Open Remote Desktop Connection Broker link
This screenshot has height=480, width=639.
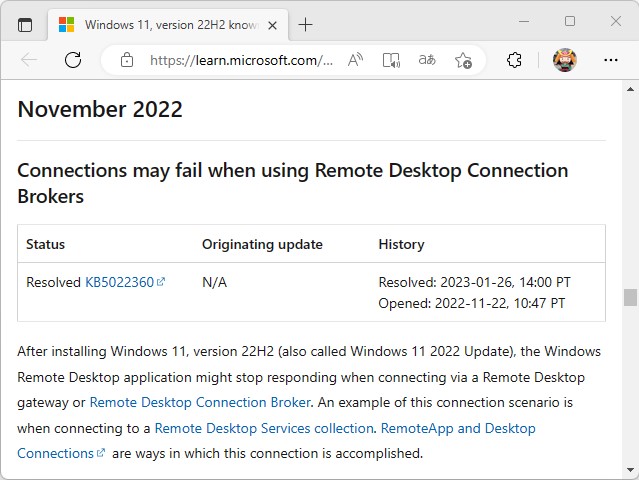(200, 403)
